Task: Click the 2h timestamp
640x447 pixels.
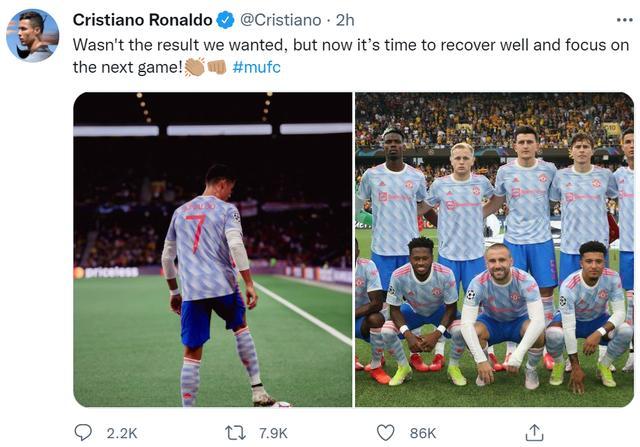Action: (x=345, y=20)
